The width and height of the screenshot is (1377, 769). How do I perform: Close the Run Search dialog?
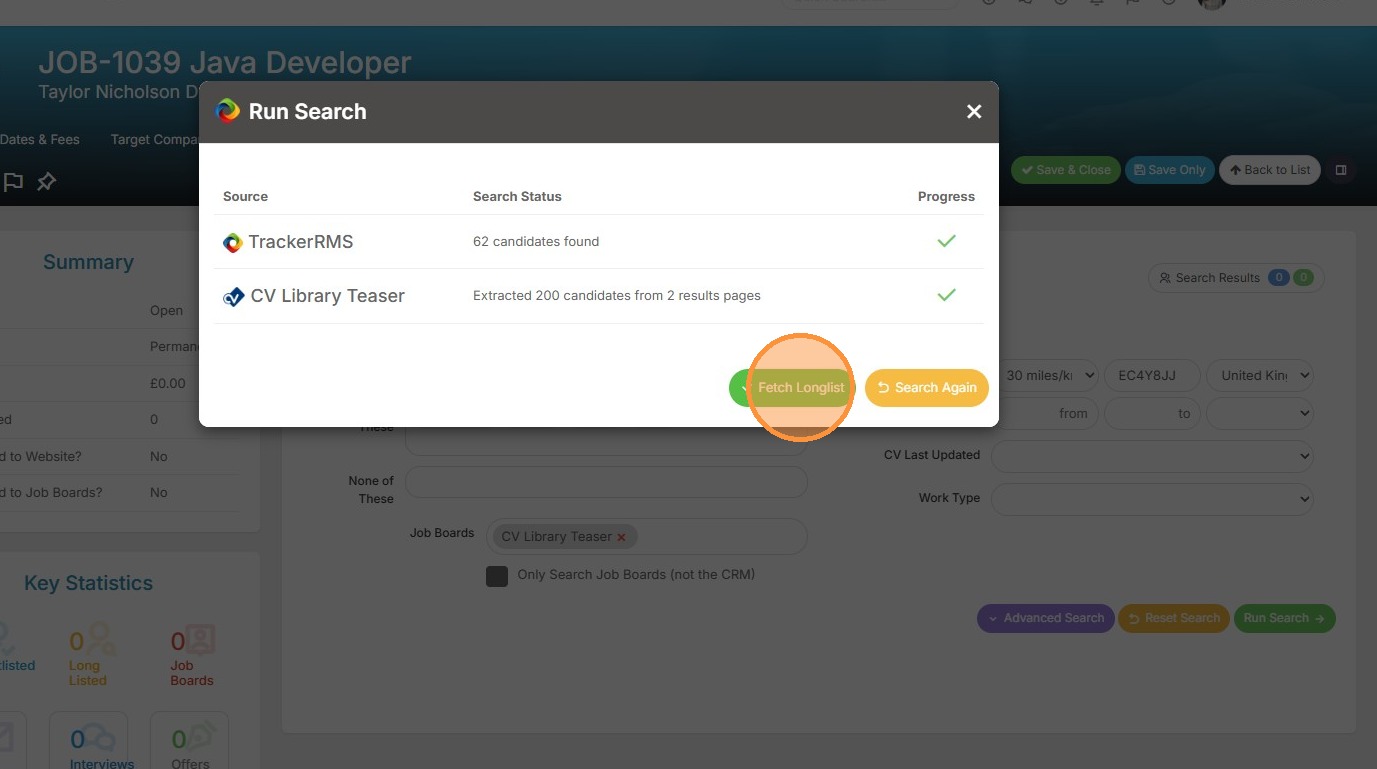(x=974, y=112)
